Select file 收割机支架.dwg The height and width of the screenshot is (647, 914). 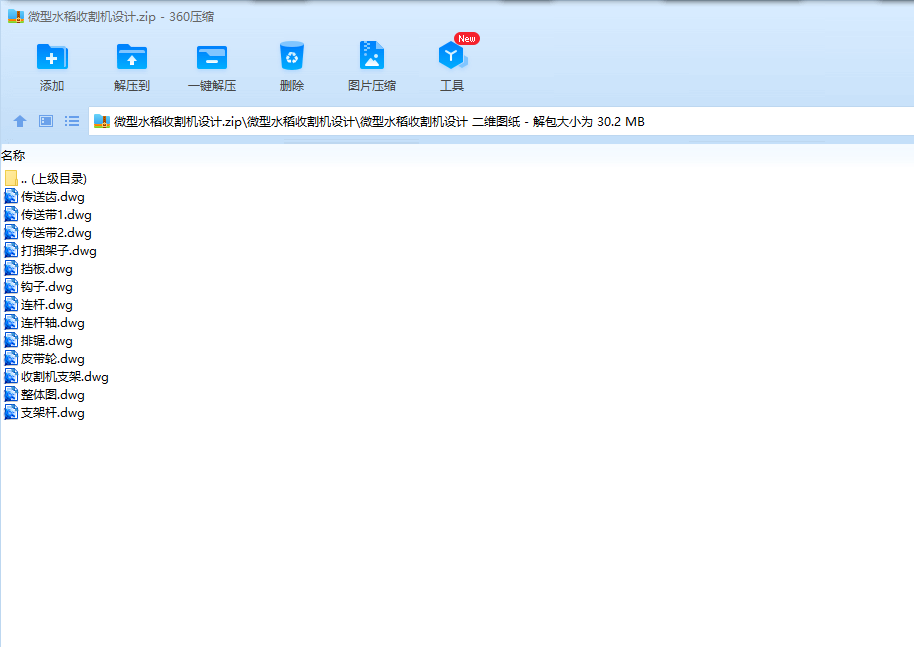pos(57,377)
